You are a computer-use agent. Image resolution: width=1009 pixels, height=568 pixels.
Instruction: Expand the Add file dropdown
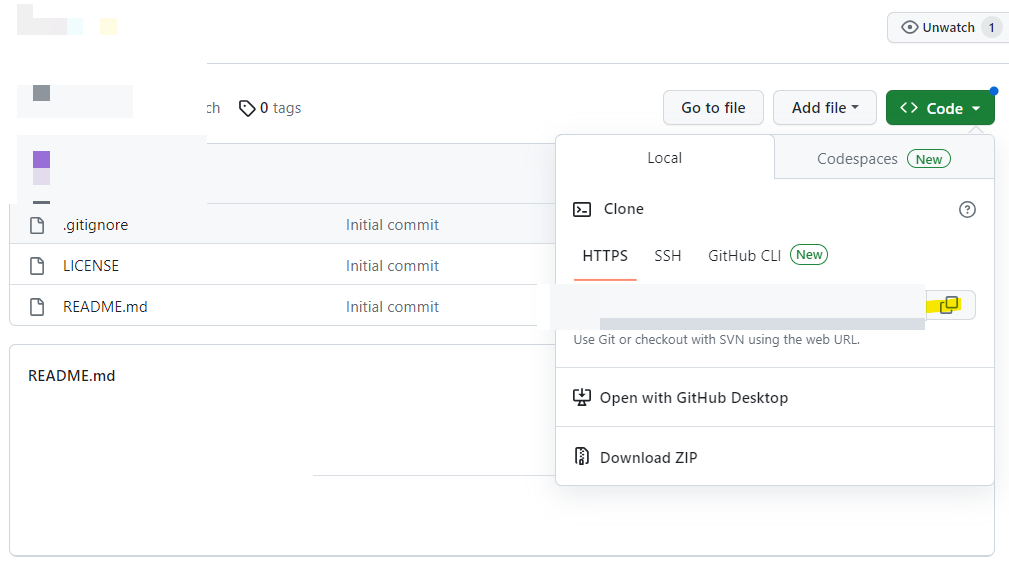pyautogui.click(x=825, y=107)
